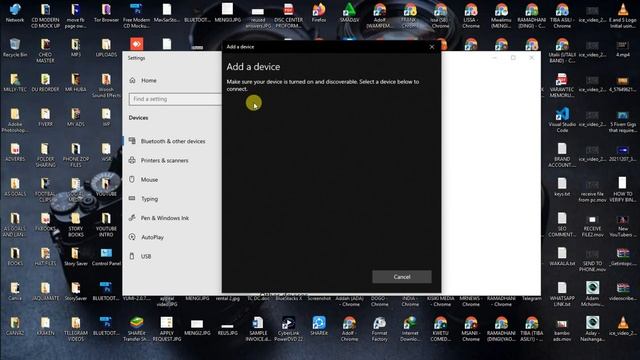Select the UPLOADS folder on desktop
Viewport: 640px width, 360px height.
point(106,47)
